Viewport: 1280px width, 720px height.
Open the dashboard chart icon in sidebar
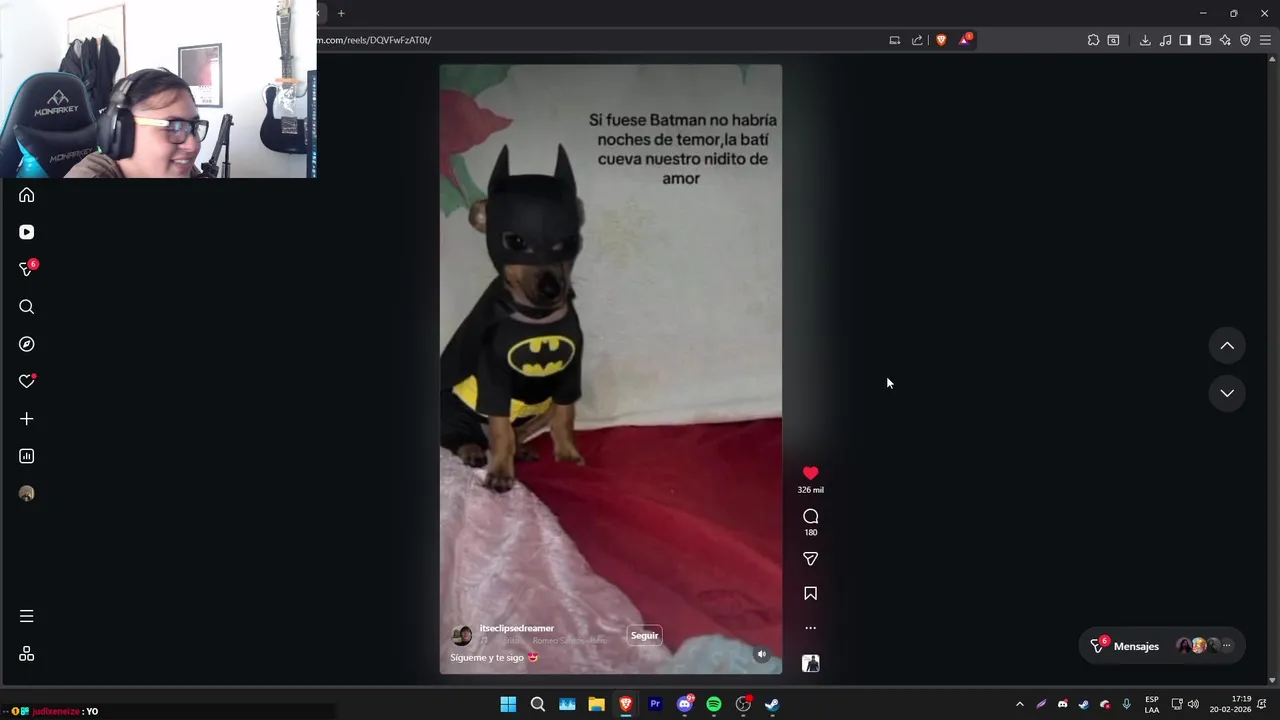[x=27, y=456]
